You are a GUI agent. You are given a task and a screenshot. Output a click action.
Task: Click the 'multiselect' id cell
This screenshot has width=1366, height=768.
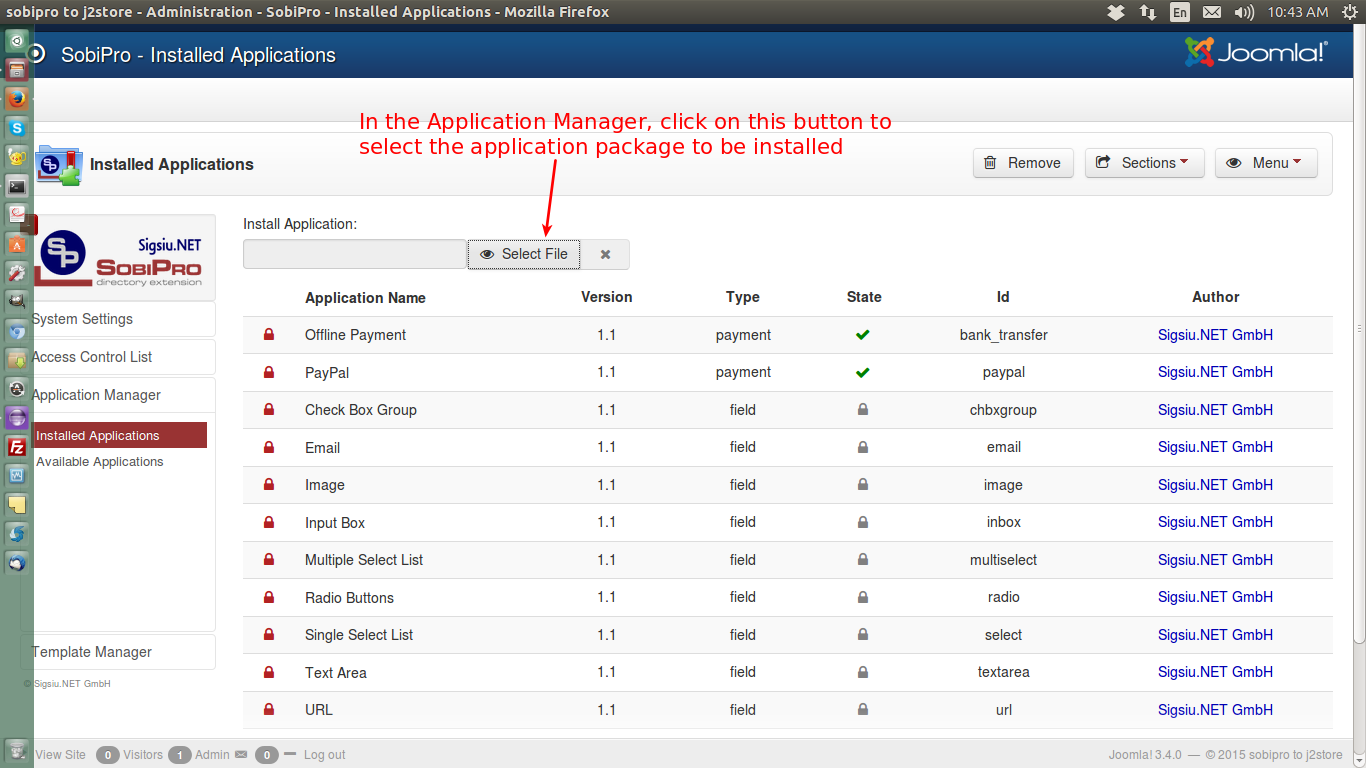pyautogui.click(x=1003, y=560)
